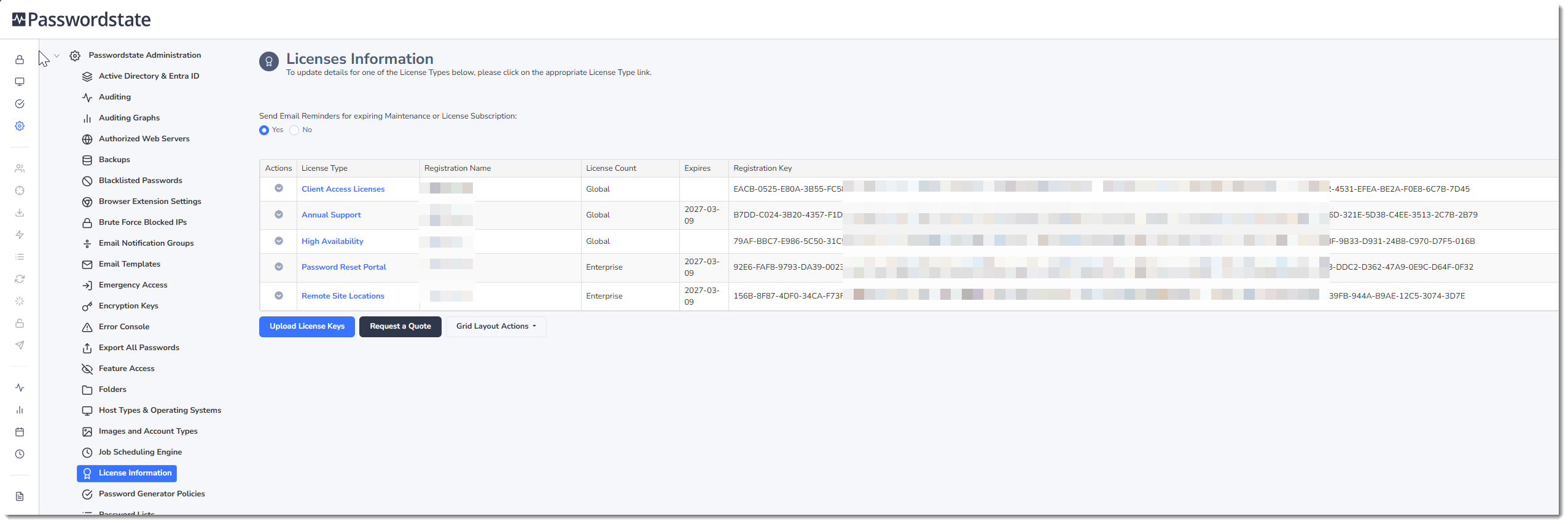1568x524 pixels.
Task: Click the Registration Key column header
Action: [x=763, y=168]
